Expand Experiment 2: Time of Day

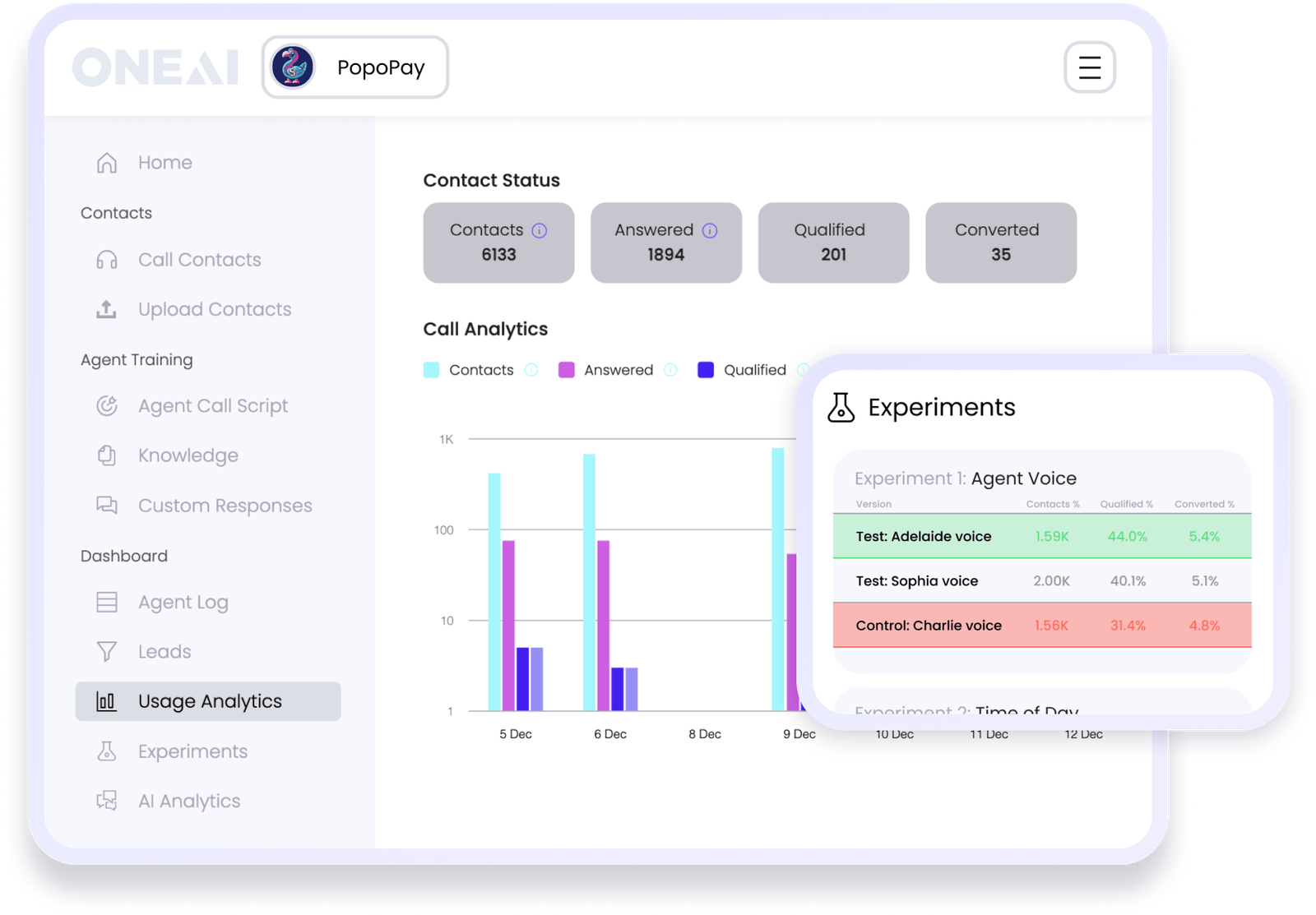tap(966, 710)
